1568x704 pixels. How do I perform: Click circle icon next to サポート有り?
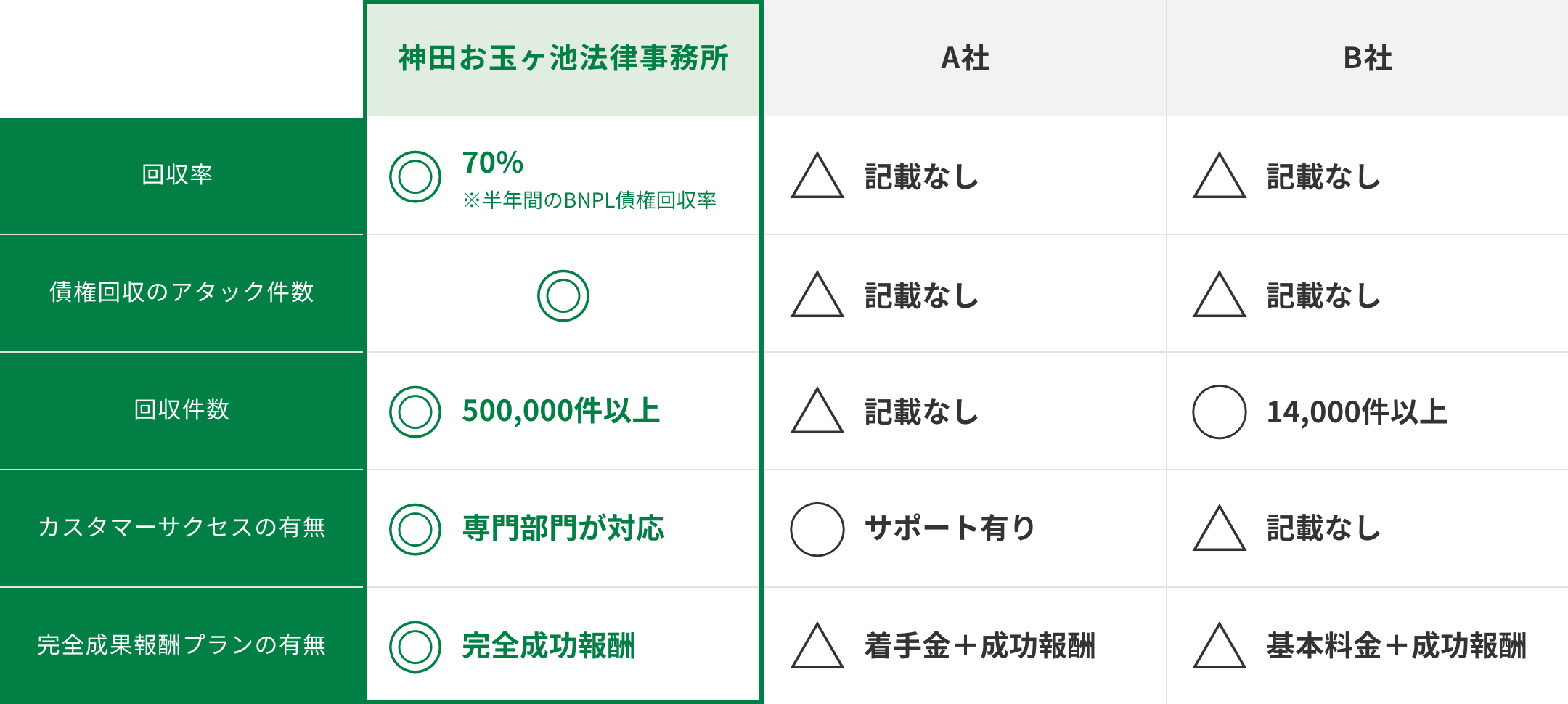click(x=817, y=529)
